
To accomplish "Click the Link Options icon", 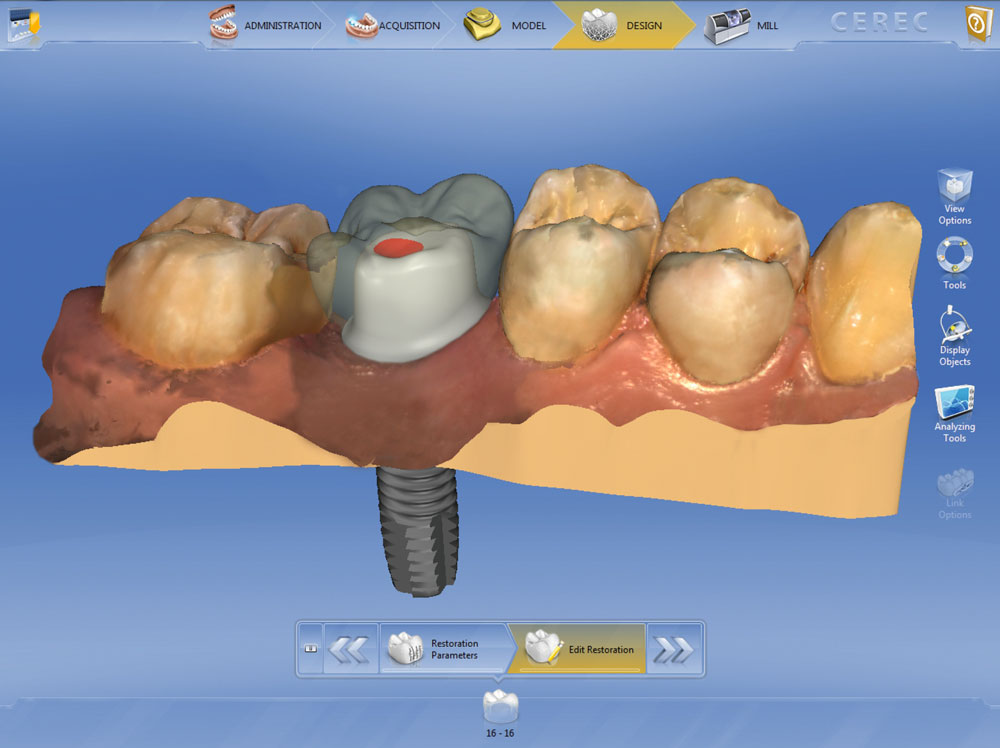I will pos(954,494).
